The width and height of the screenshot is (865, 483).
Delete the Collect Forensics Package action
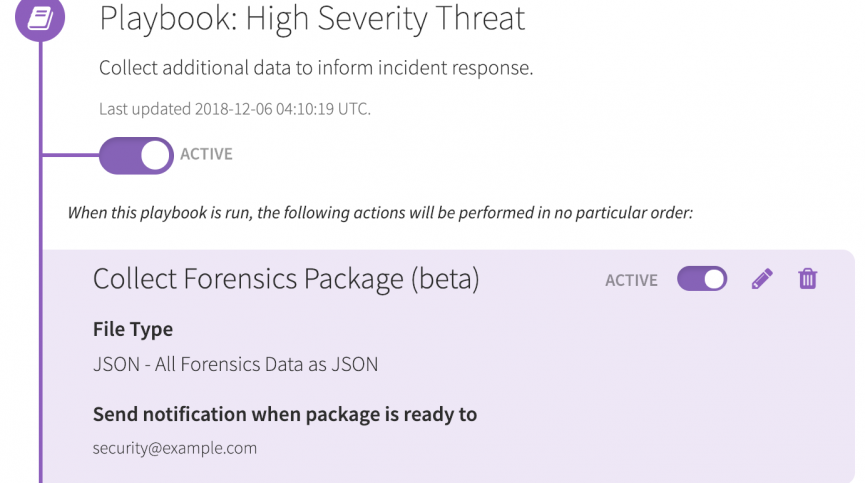[x=808, y=279]
